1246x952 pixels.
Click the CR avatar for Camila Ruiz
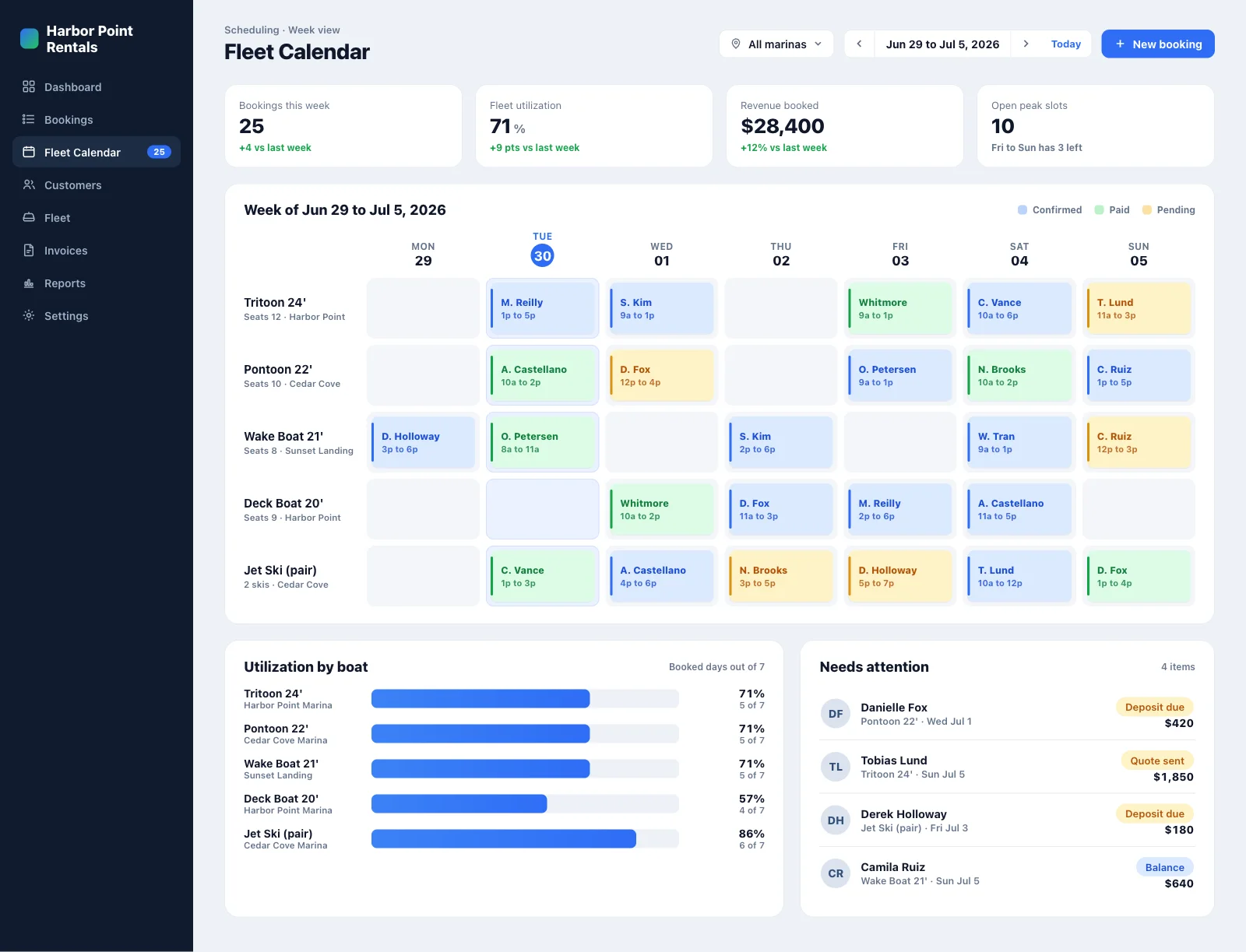pos(836,873)
